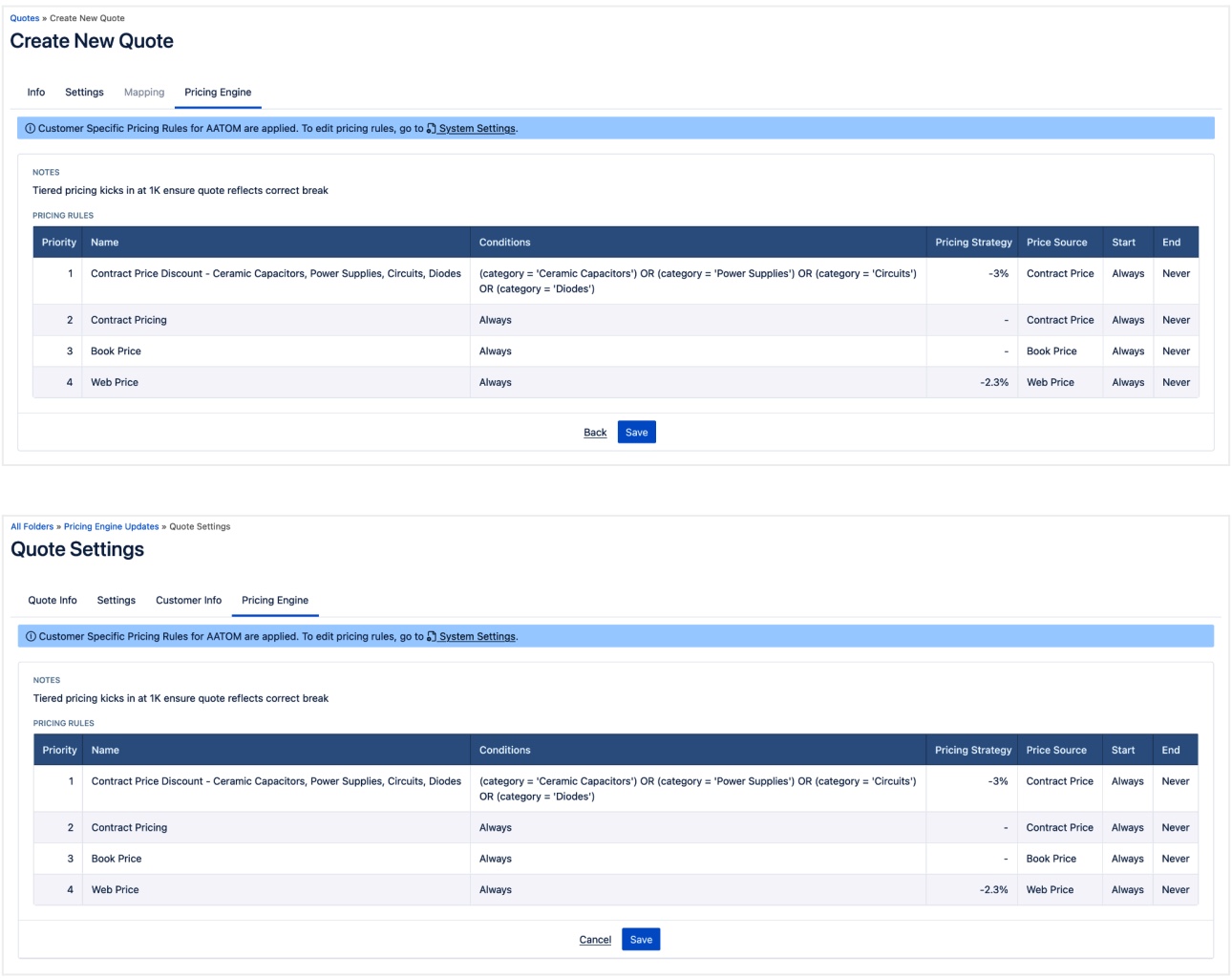Navigate to Pricing Engine Updates breadcrumb
Image resolution: width=1232 pixels, height=978 pixels.
(x=111, y=526)
